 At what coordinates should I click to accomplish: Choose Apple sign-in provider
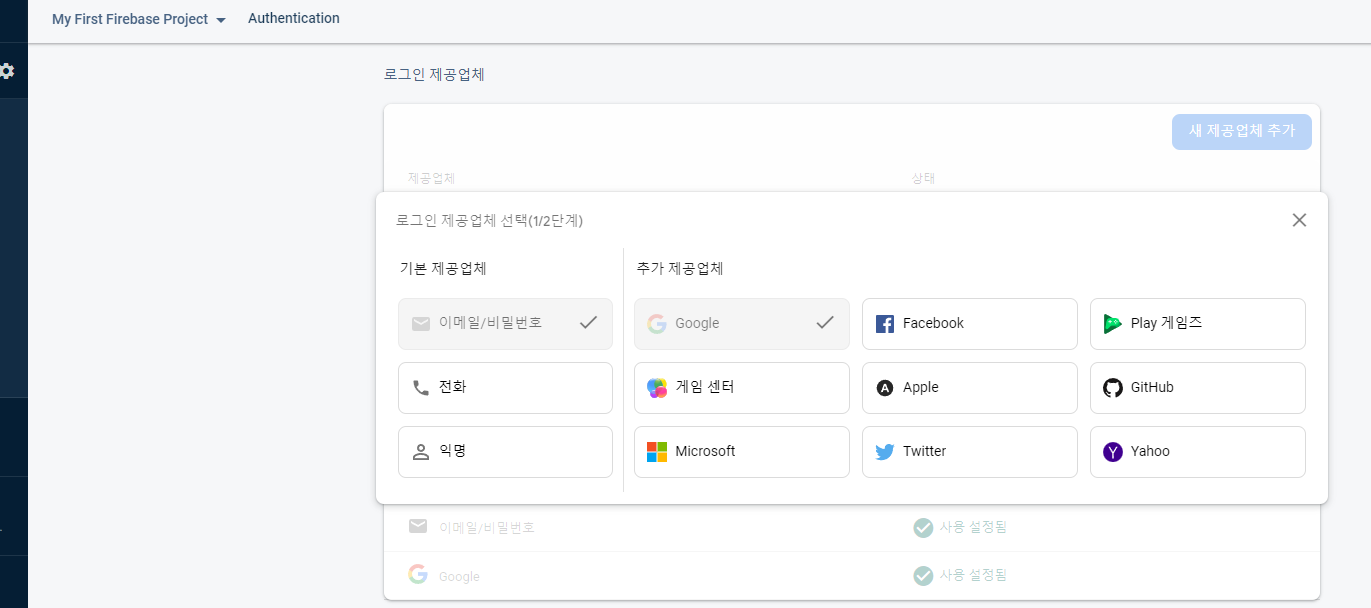click(970, 388)
